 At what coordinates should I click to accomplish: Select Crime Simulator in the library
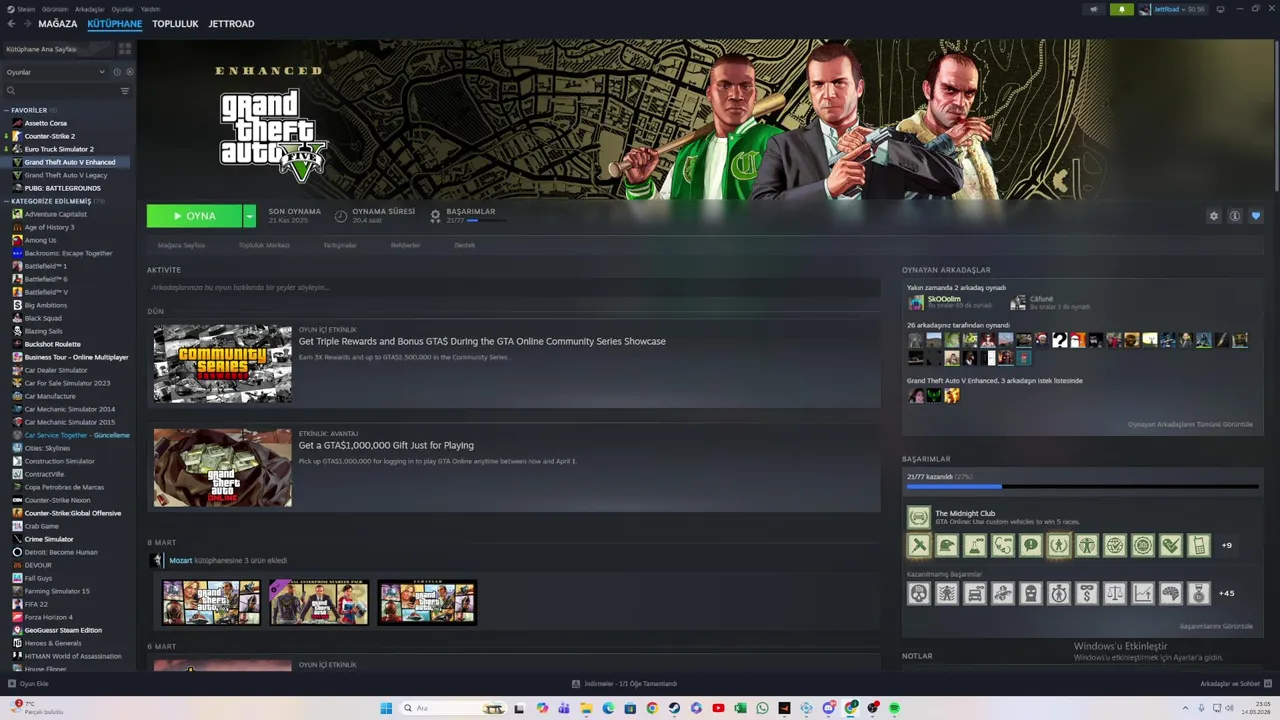point(48,539)
